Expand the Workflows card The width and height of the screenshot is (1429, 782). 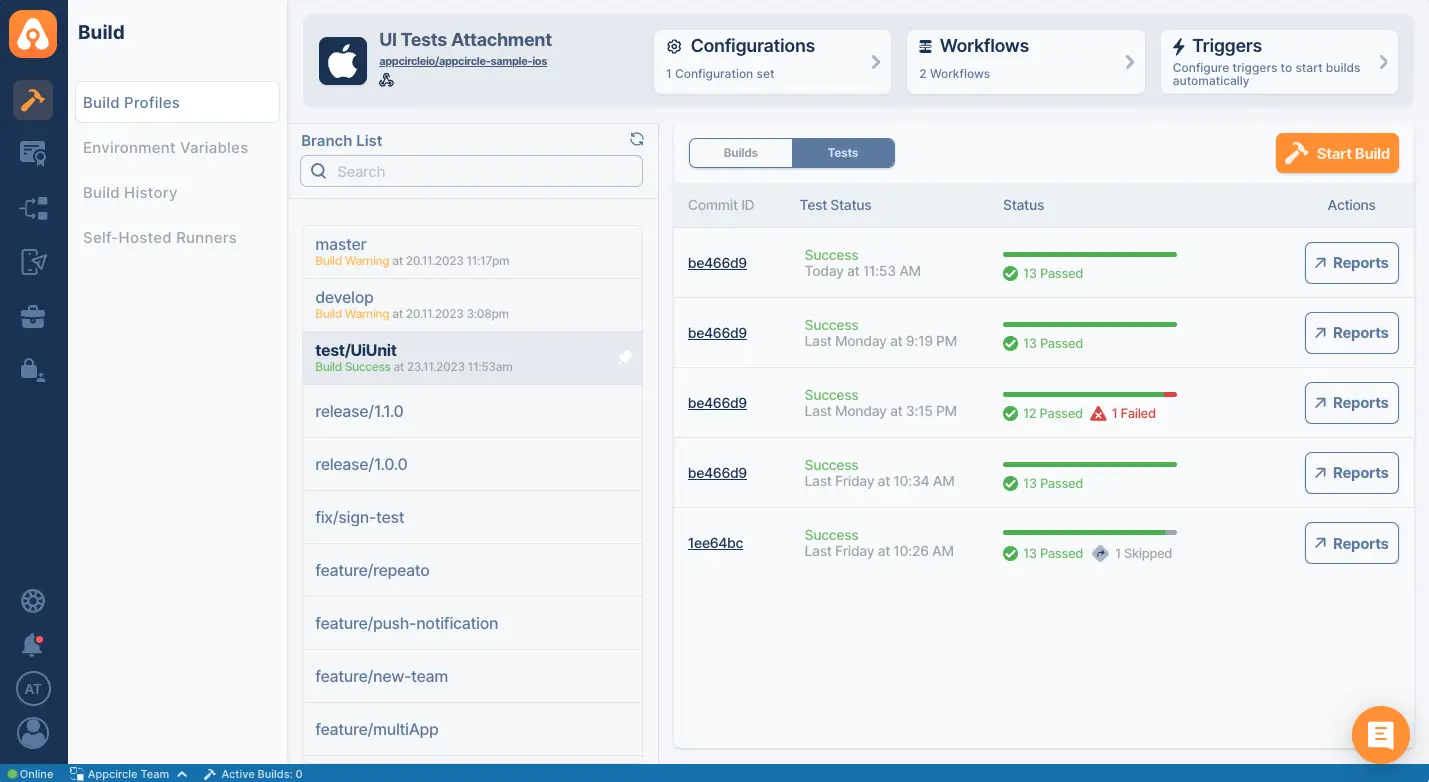coord(1026,62)
